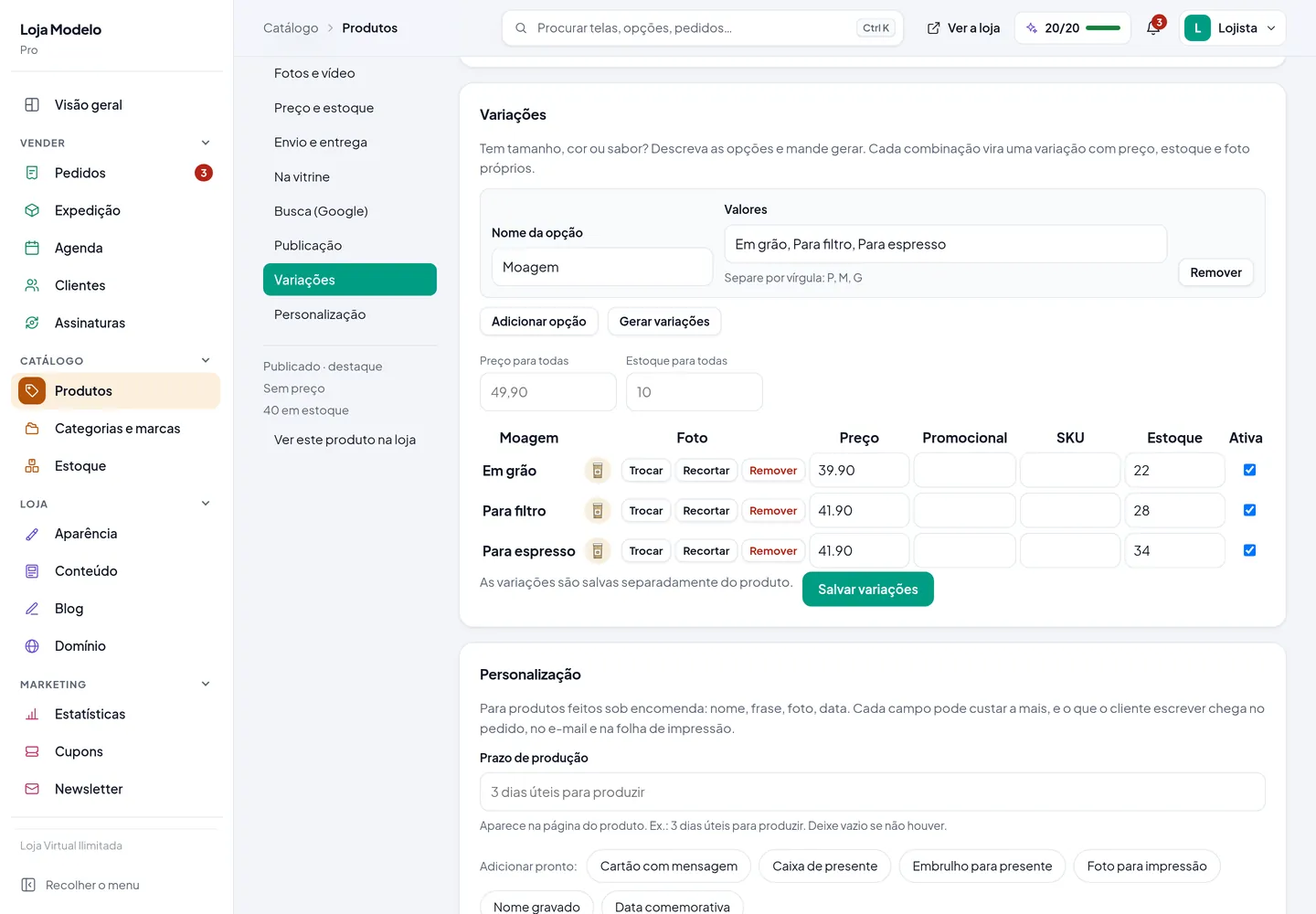Focus the Nome da opção field
Viewport: 1316px width, 914px height.
[602, 267]
